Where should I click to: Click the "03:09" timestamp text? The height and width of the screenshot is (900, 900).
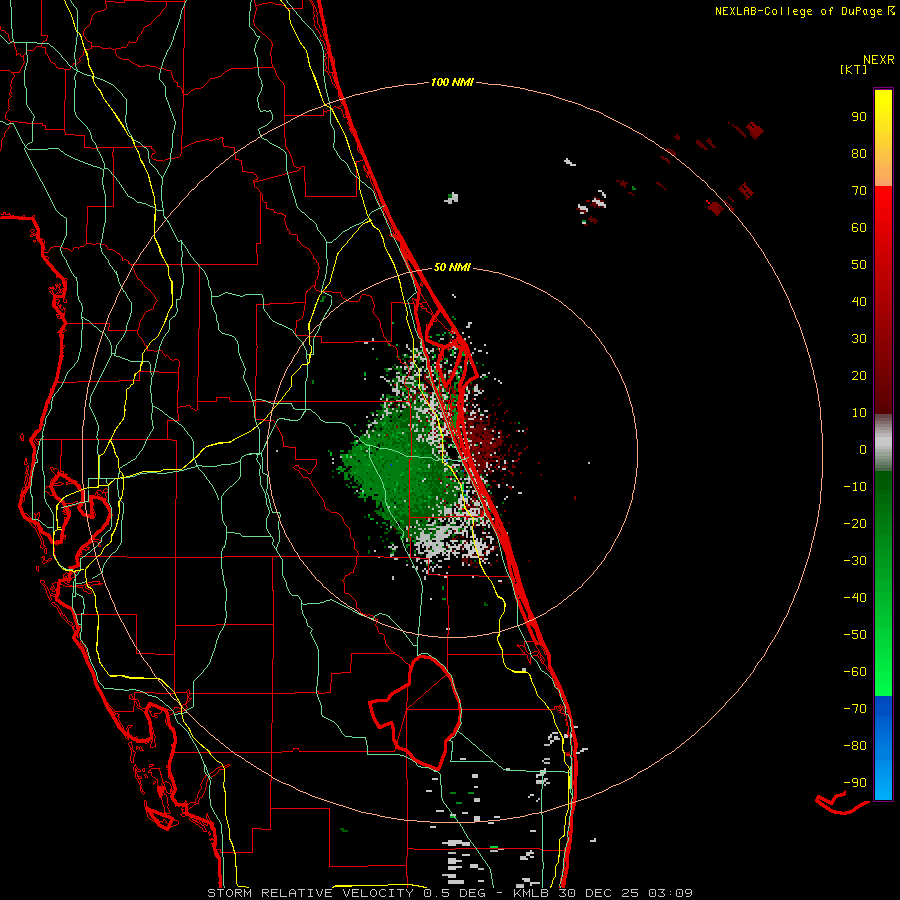pyautogui.click(x=671, y=893)
